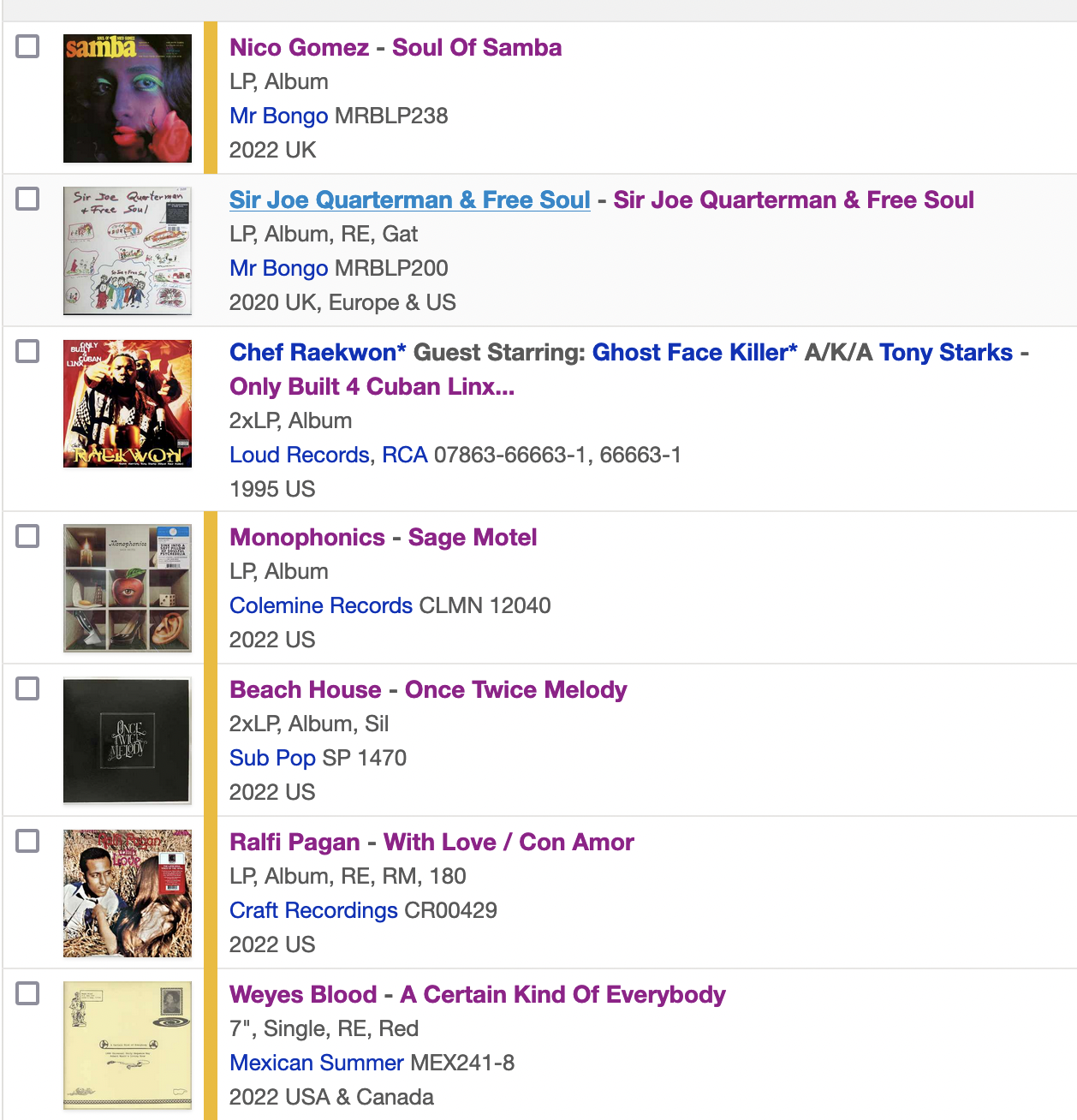This screenshot has width=1077, height=1120.
Task: Toggle the Monophonics Sage Motel checkbox
Action: [28, 536]
